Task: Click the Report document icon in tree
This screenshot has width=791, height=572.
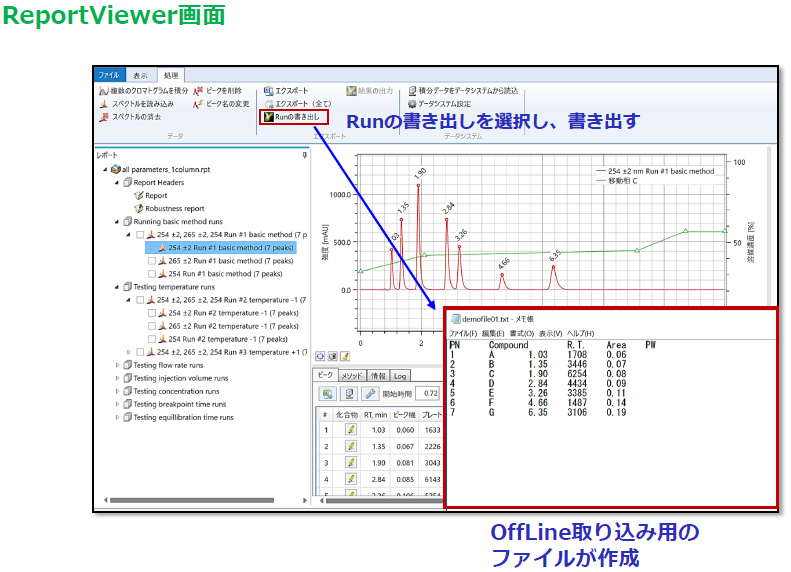Action: (139, 195)
